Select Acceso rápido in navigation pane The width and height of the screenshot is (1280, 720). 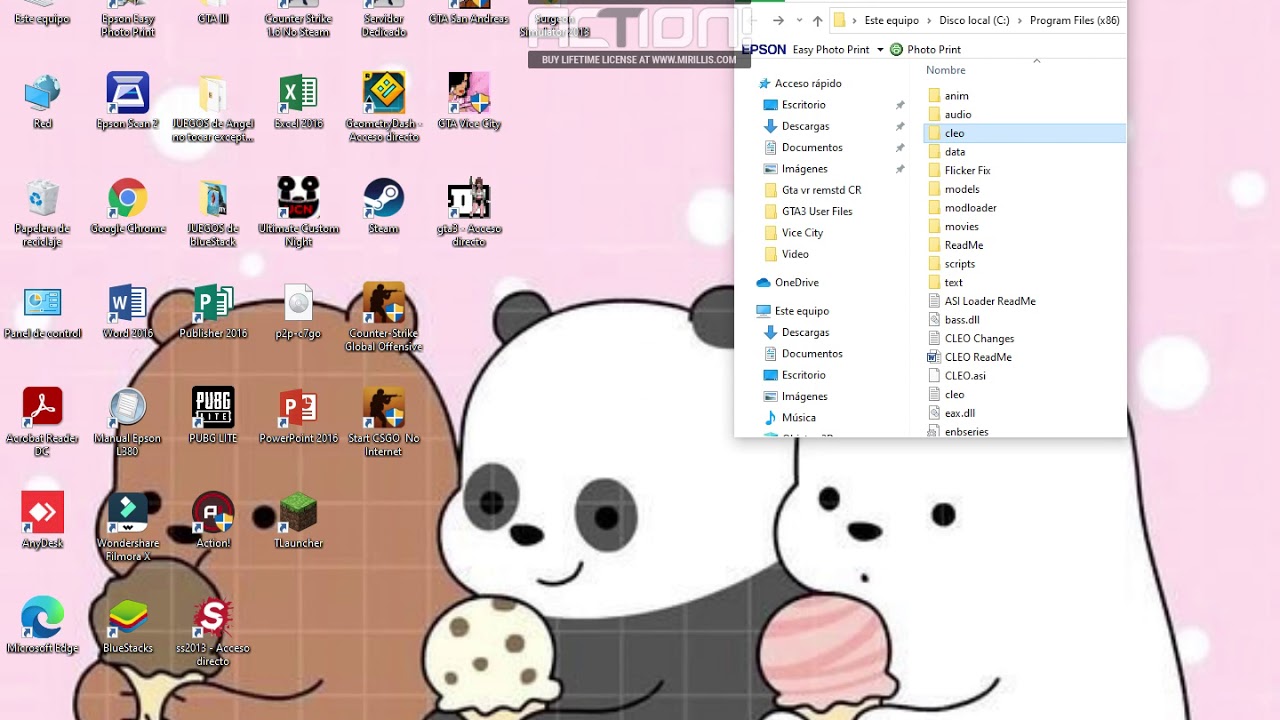(x=808, y=84)
